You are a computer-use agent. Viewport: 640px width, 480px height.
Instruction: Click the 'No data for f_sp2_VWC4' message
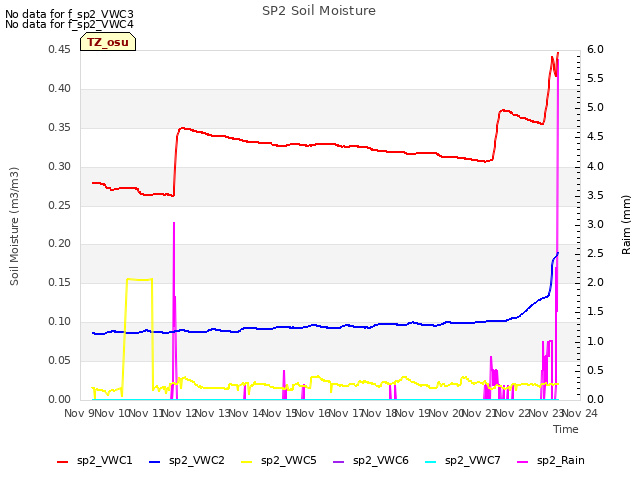pos(69,24)
